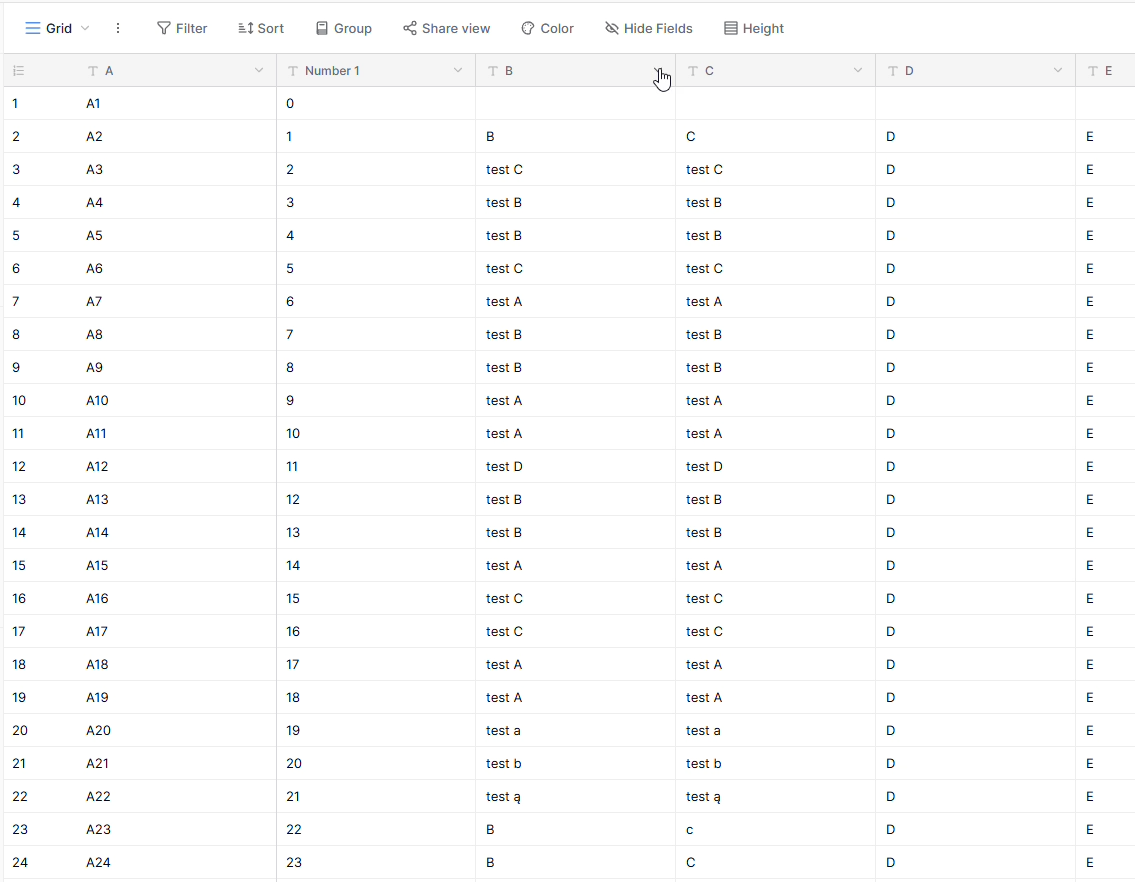Expand Number 1 column dropdown
This screenshot has height=882, width=1135.
click(457, 70)
